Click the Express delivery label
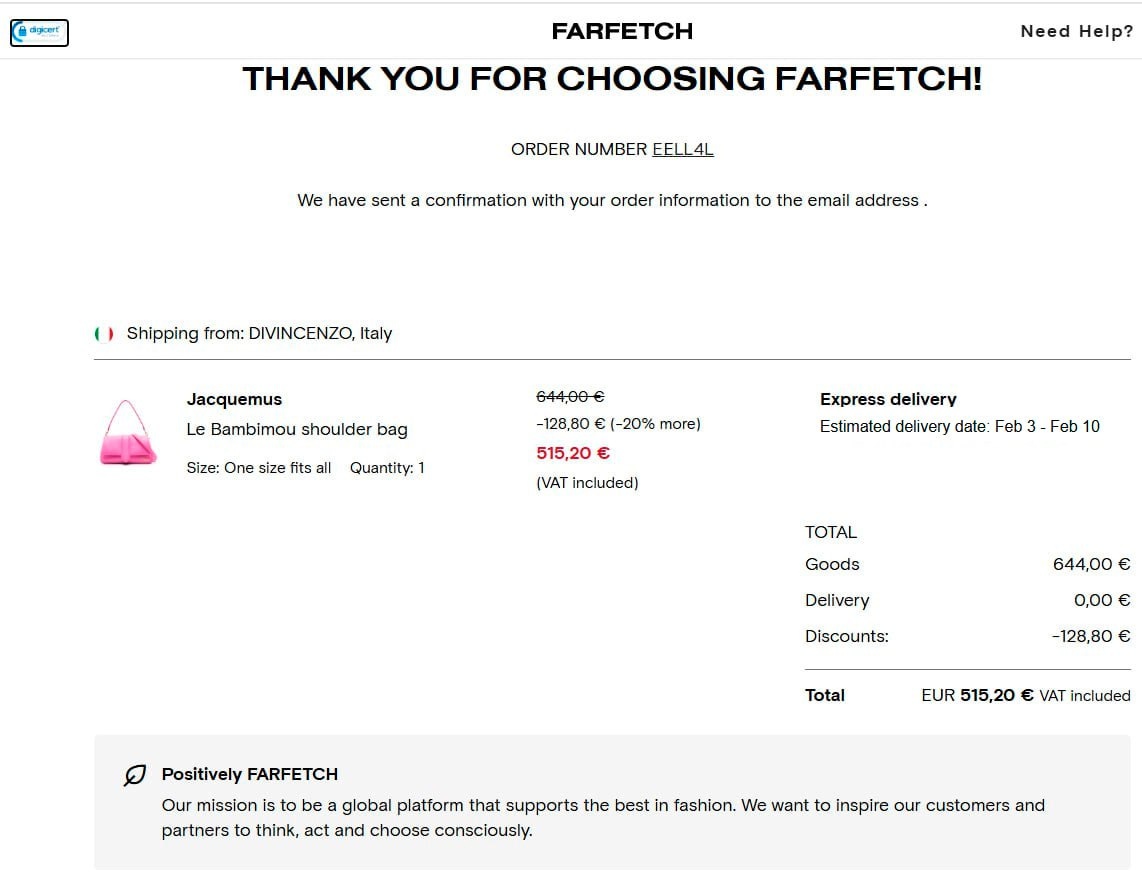The height and width of the screenshot is (889, 1142). (888, 399)
